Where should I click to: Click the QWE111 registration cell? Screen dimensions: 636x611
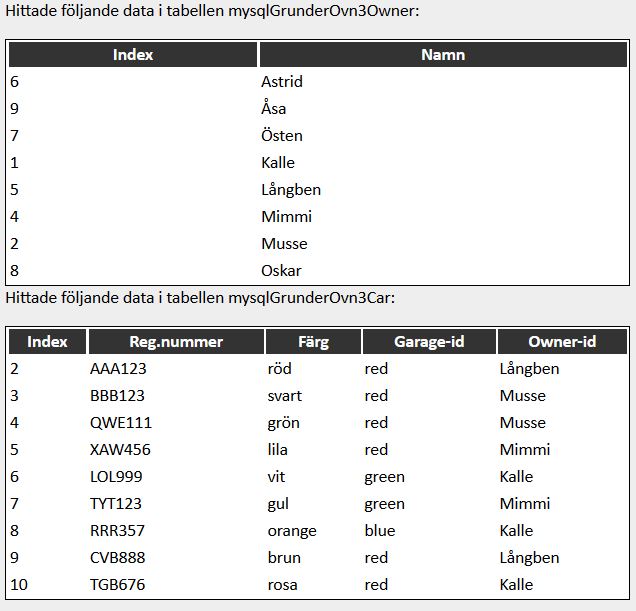(121, 423)
